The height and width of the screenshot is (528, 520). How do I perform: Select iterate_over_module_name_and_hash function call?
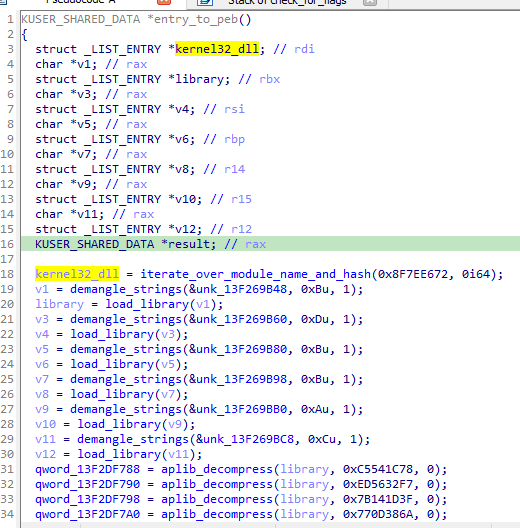coord(255,274)
